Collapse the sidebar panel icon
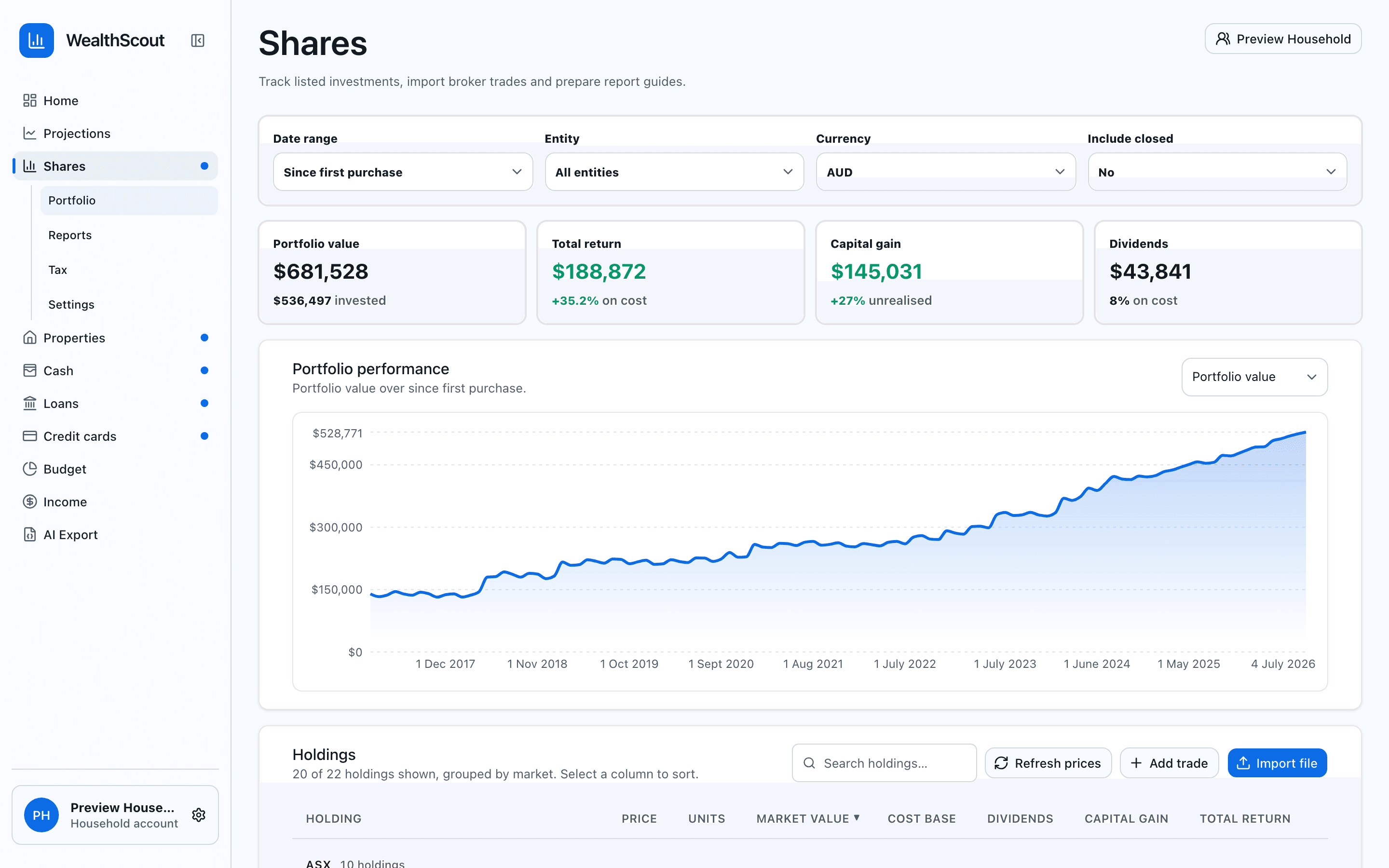The width and height of the screenshot is (1389, 868). click(x=197, y=40)
